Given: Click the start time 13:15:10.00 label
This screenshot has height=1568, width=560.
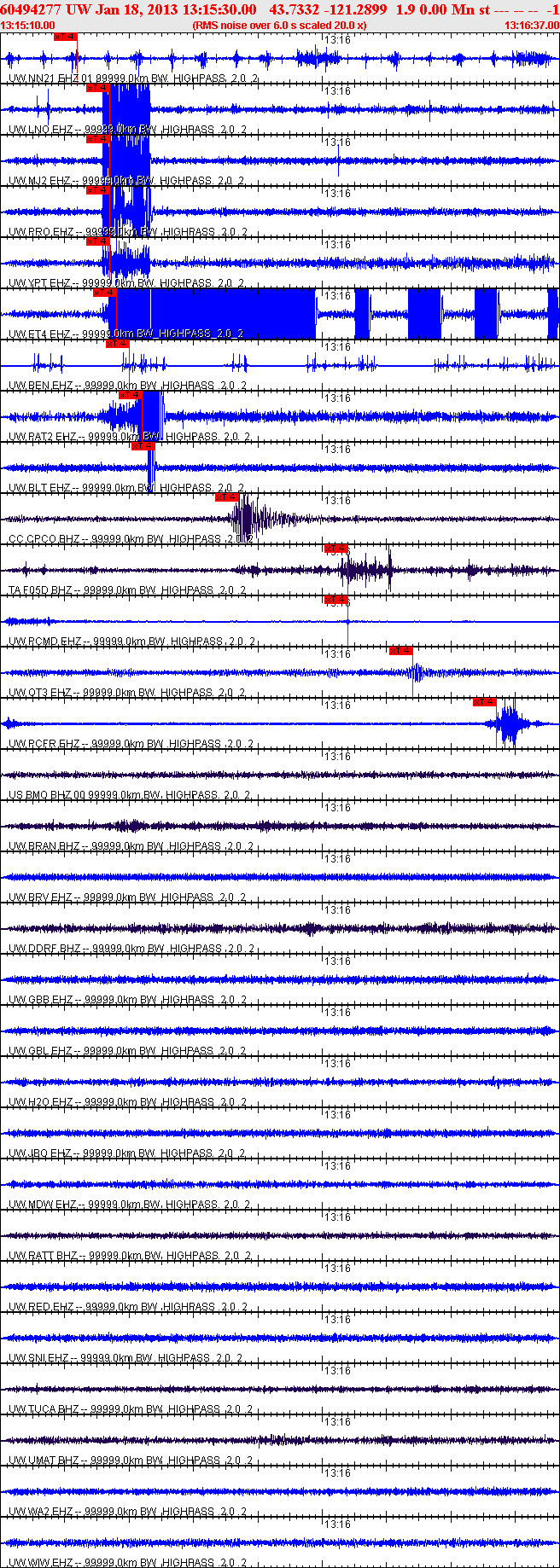Looking at the screenshot, I should [x=28, y=26].
